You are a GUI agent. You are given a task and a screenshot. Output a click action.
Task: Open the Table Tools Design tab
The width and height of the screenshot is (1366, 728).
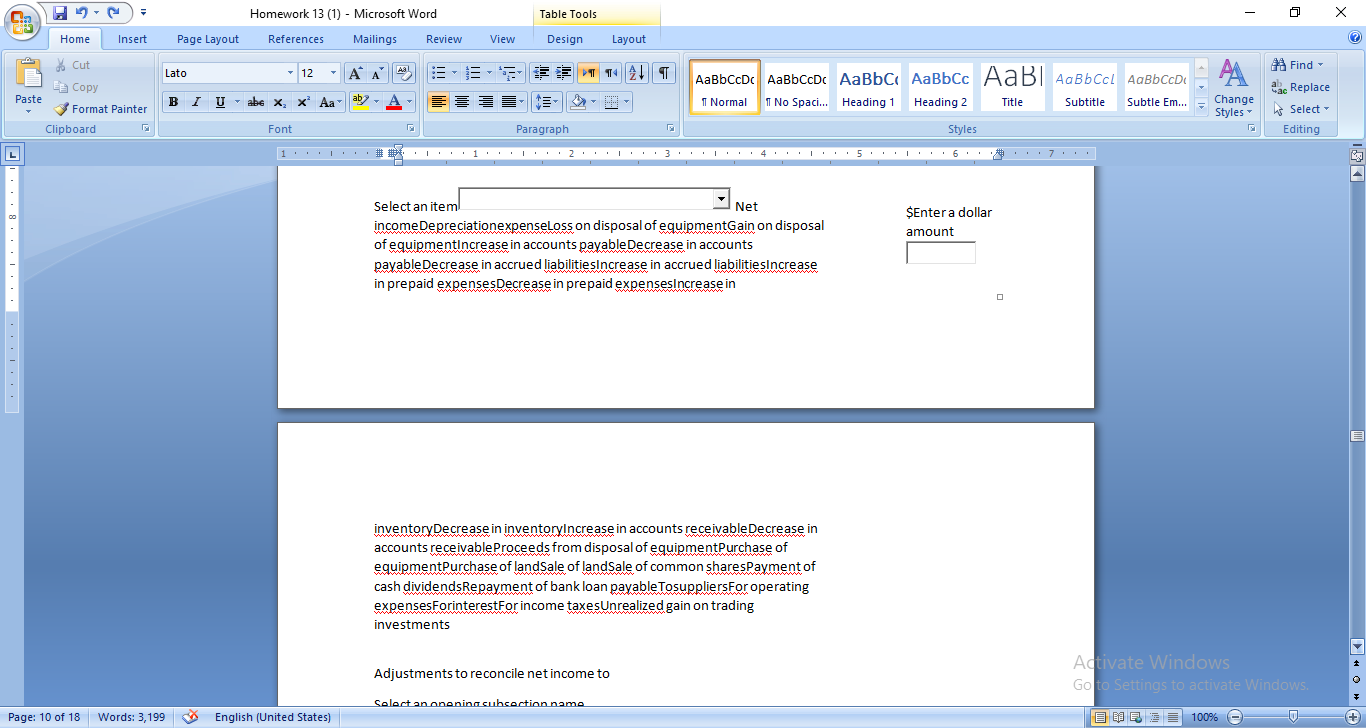[565, 38]
